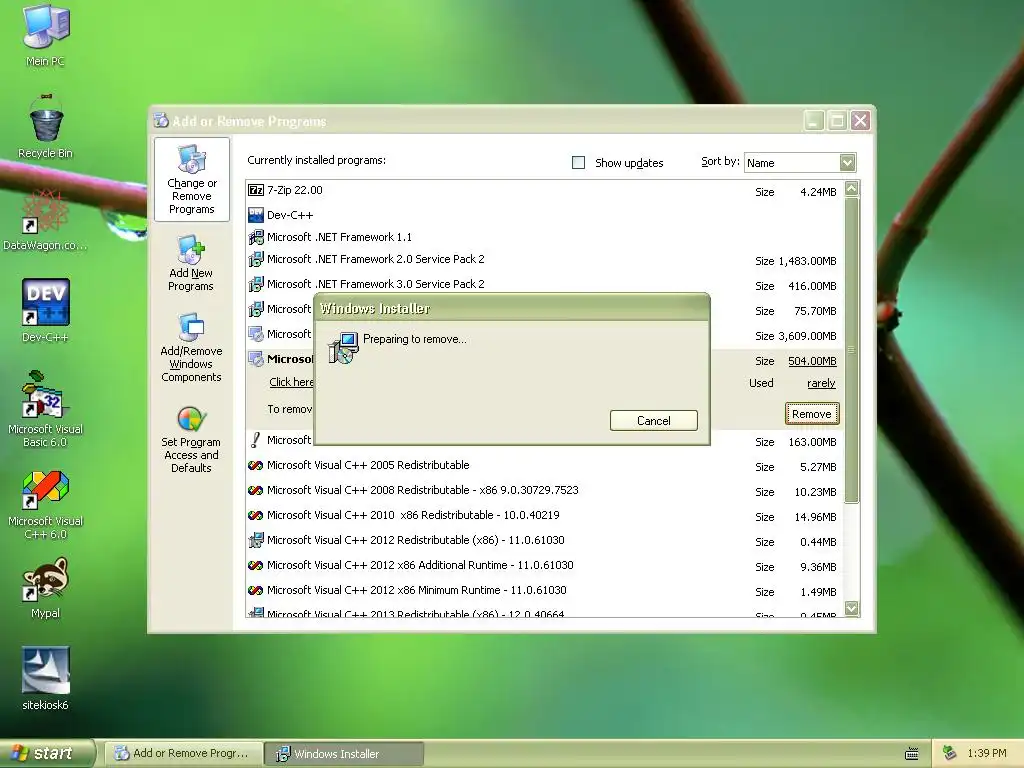Click the 'rarely' used frequency value
This screenshot has width=1024, height=768.
(821, 383)
